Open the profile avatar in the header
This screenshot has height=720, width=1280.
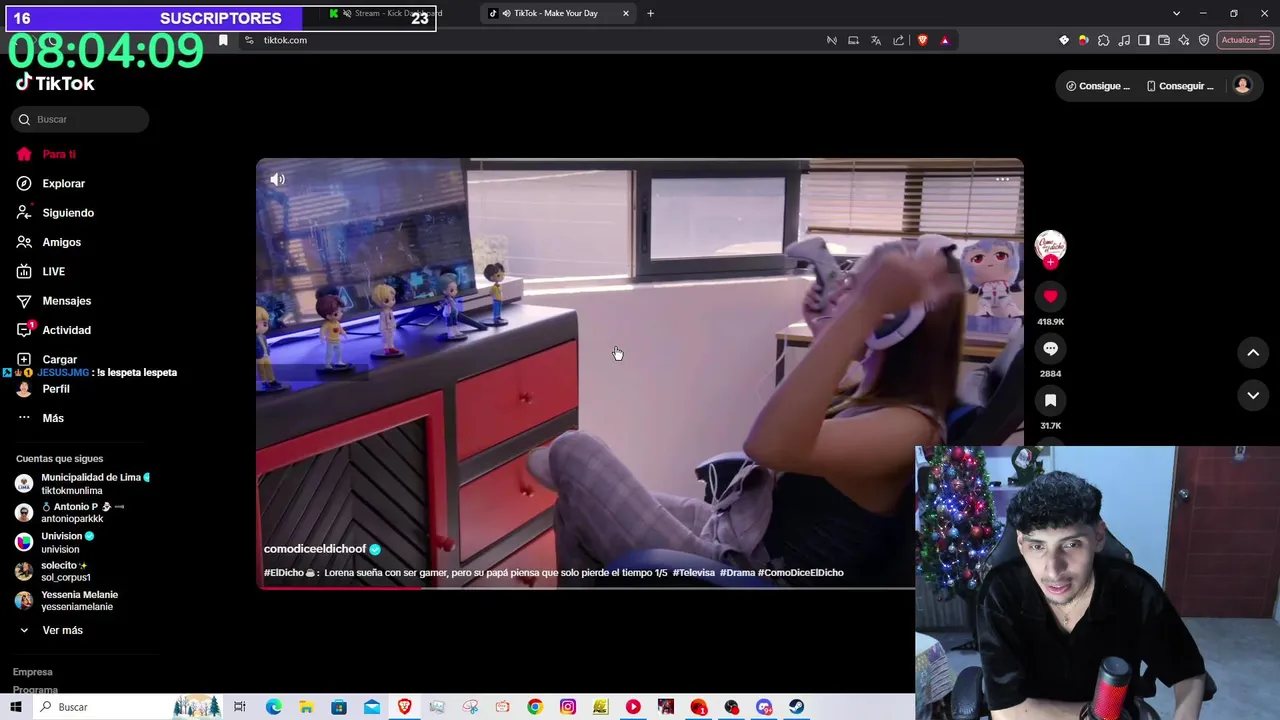point(1242,86)
